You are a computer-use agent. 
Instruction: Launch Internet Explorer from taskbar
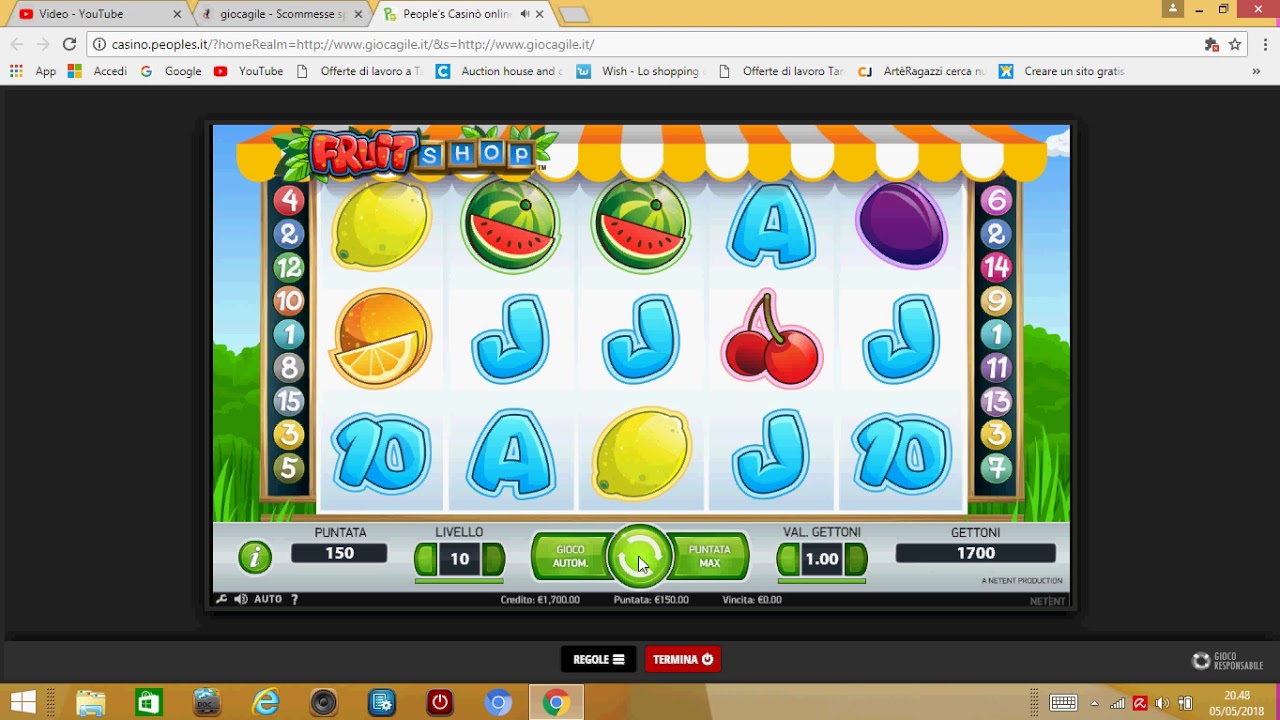click(x=266, y=702)
